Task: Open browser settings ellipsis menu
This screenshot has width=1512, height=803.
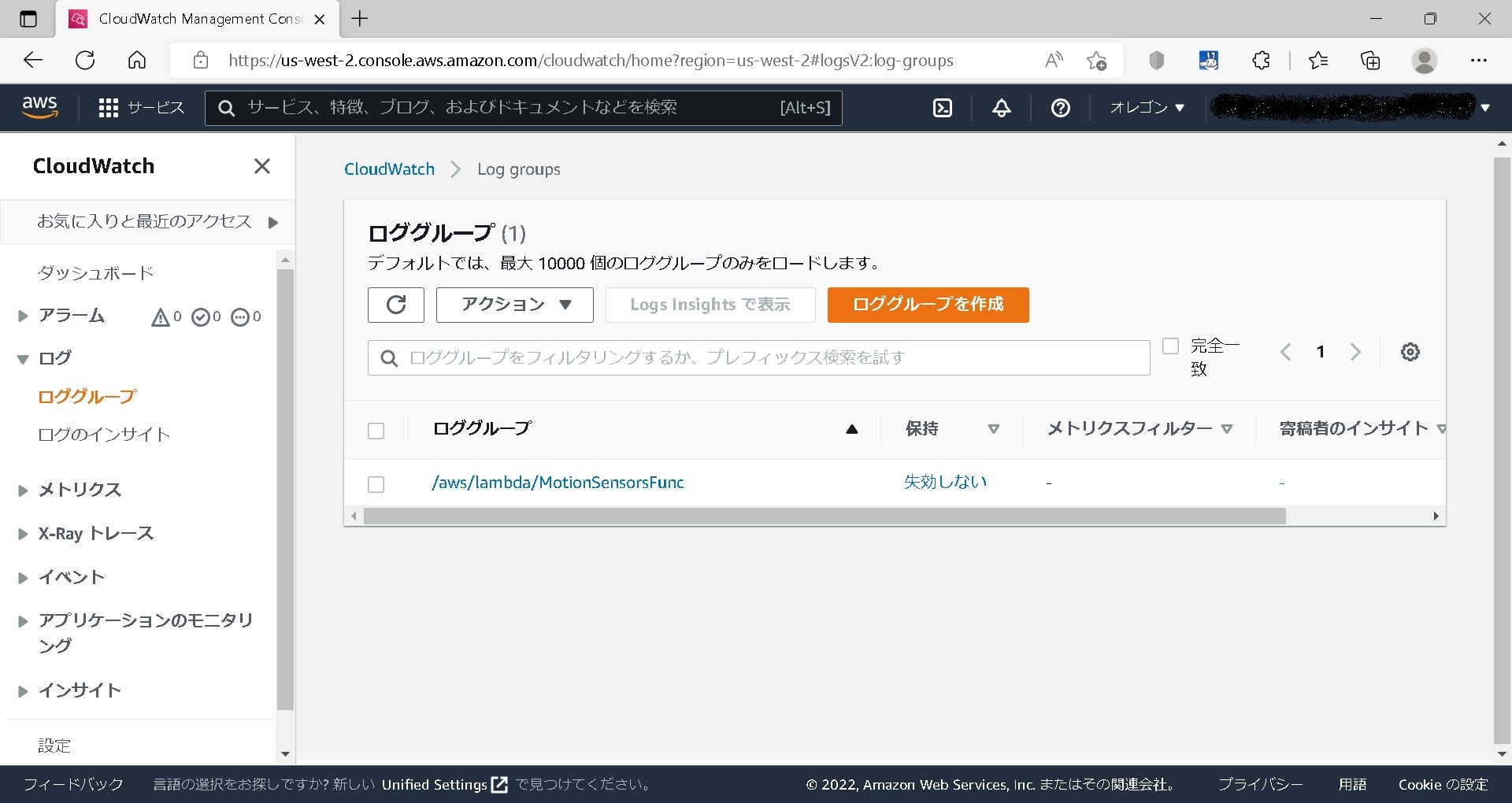Action: pyautogui.click(x=1478, y=60)
